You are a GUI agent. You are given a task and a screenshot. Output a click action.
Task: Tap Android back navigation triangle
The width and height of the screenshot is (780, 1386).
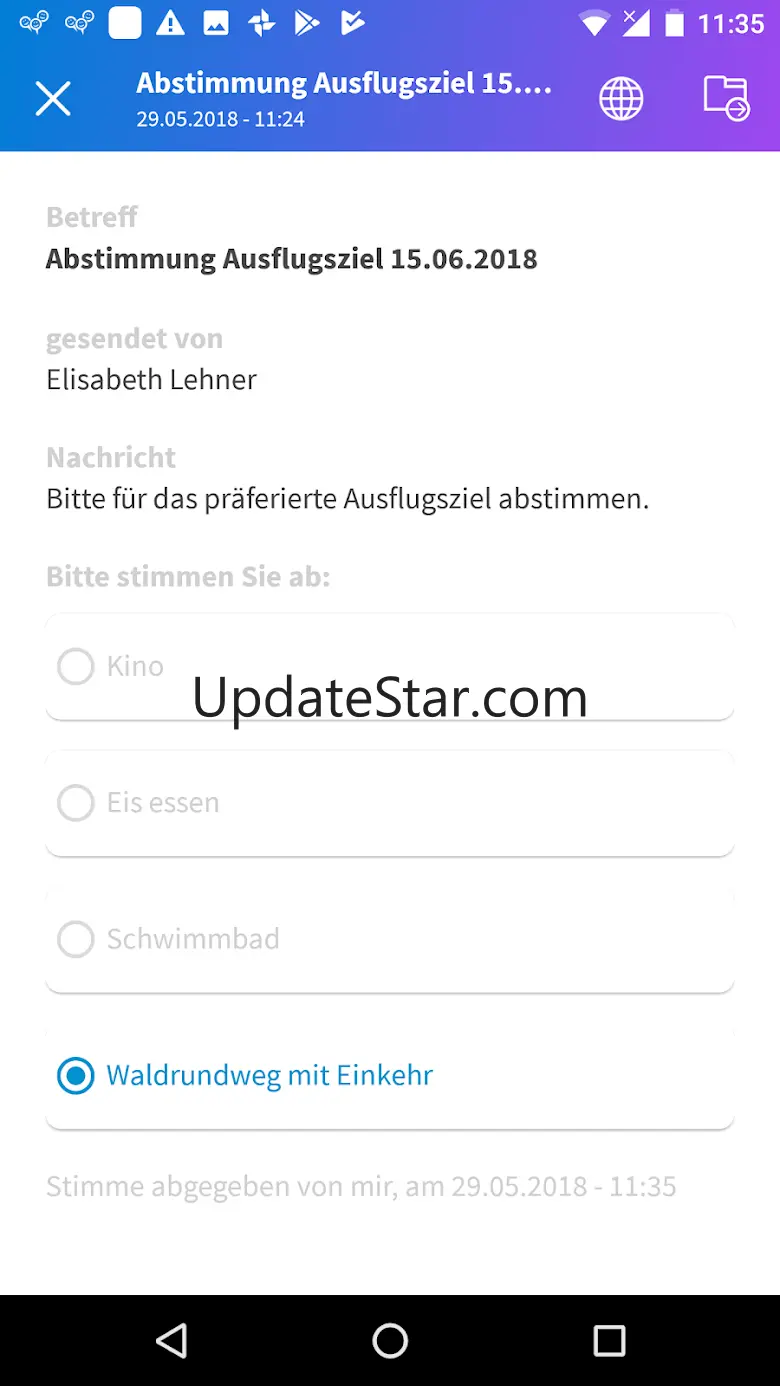point(172,1340)
